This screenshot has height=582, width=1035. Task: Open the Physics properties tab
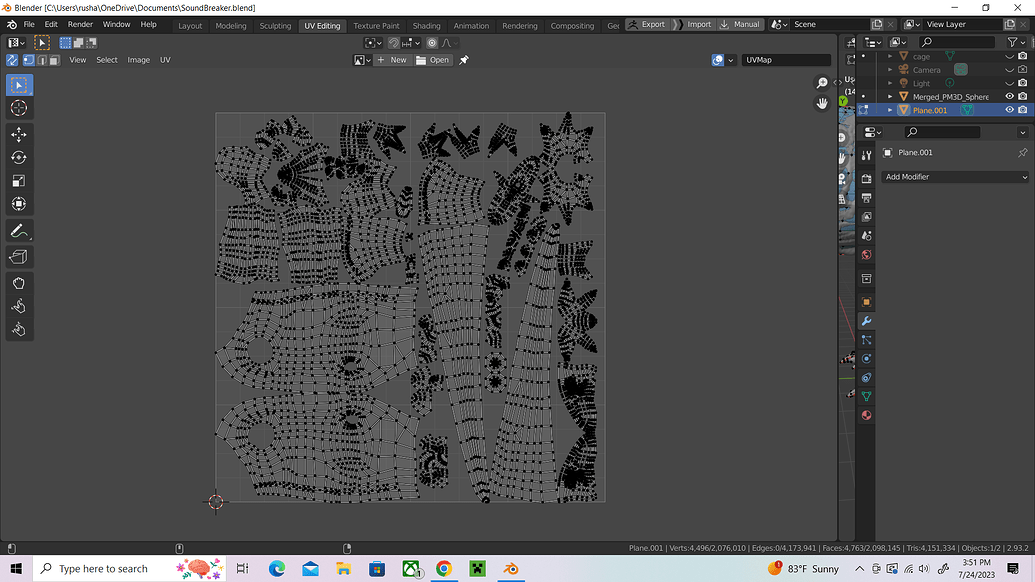point(867,358)
